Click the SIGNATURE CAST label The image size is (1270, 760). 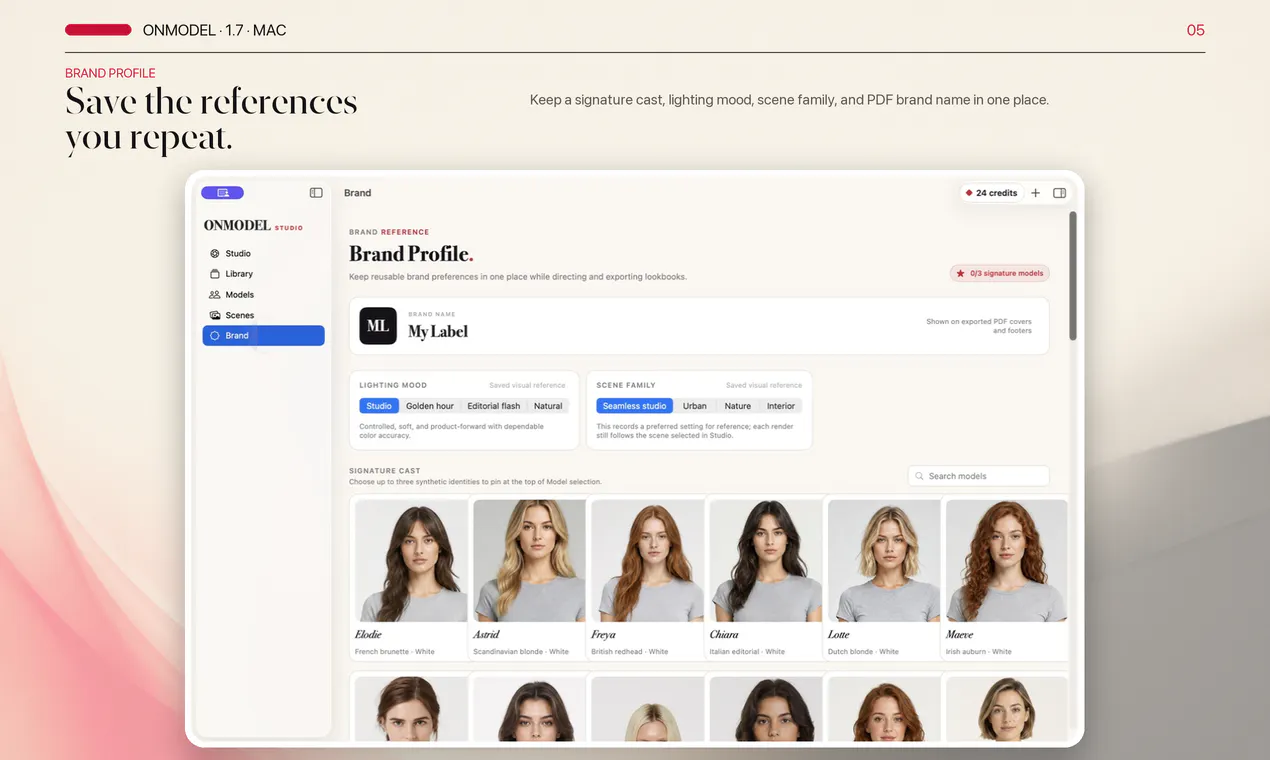click(385, 470)
